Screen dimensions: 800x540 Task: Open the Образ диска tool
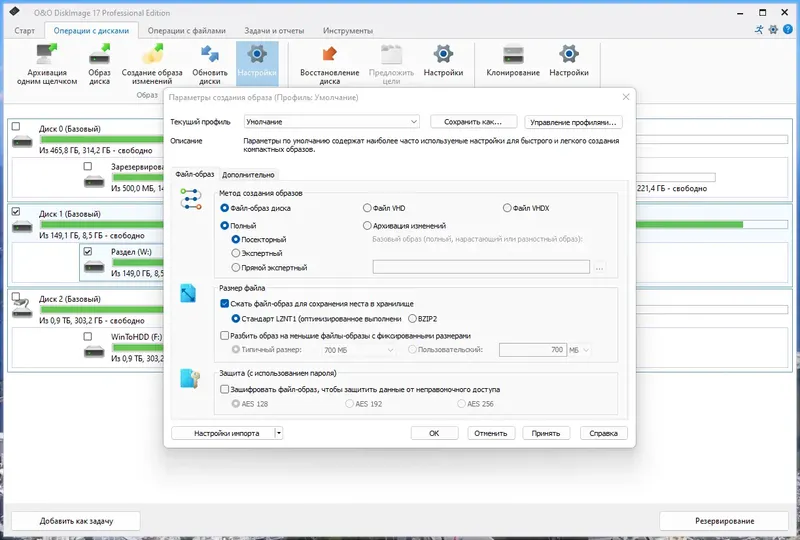(99, 54)
